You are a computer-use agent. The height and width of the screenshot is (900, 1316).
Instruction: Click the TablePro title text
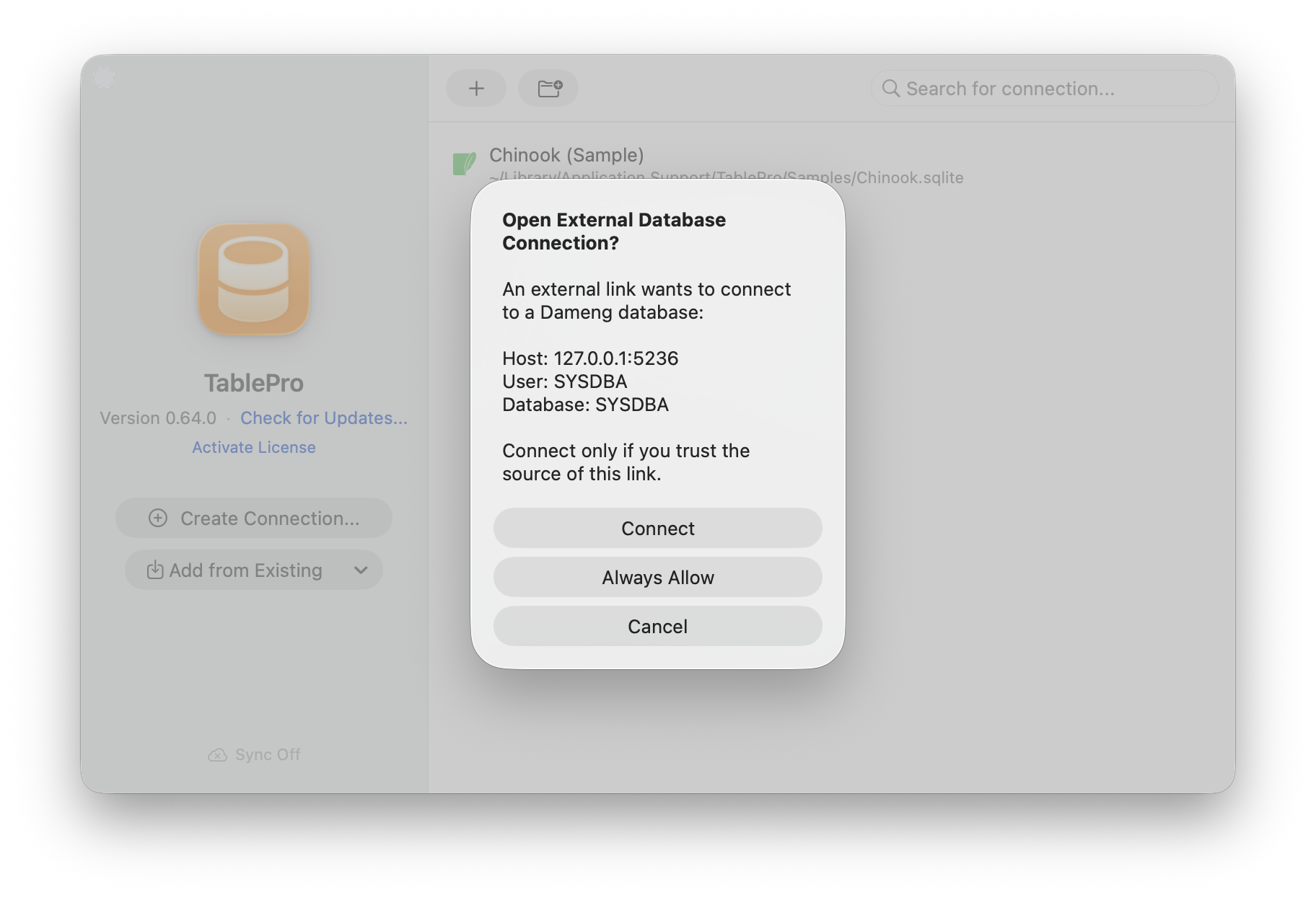coord(254,383)
